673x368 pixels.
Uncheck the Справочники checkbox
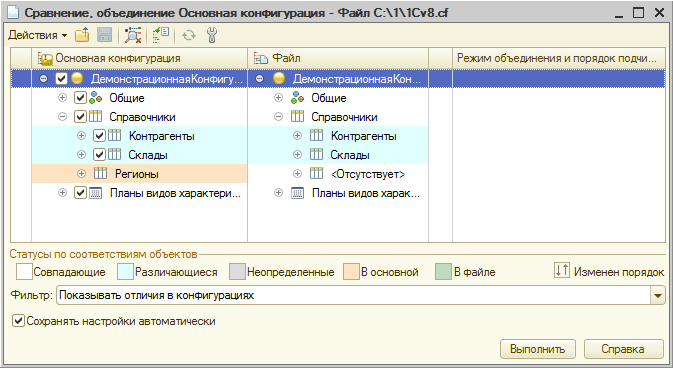click(80, 116)
